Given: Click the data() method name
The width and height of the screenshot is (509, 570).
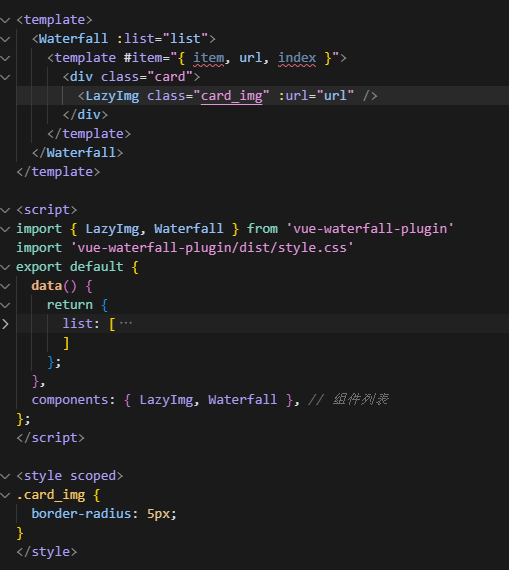Looking at the screenshot, I should click(47, 286).
